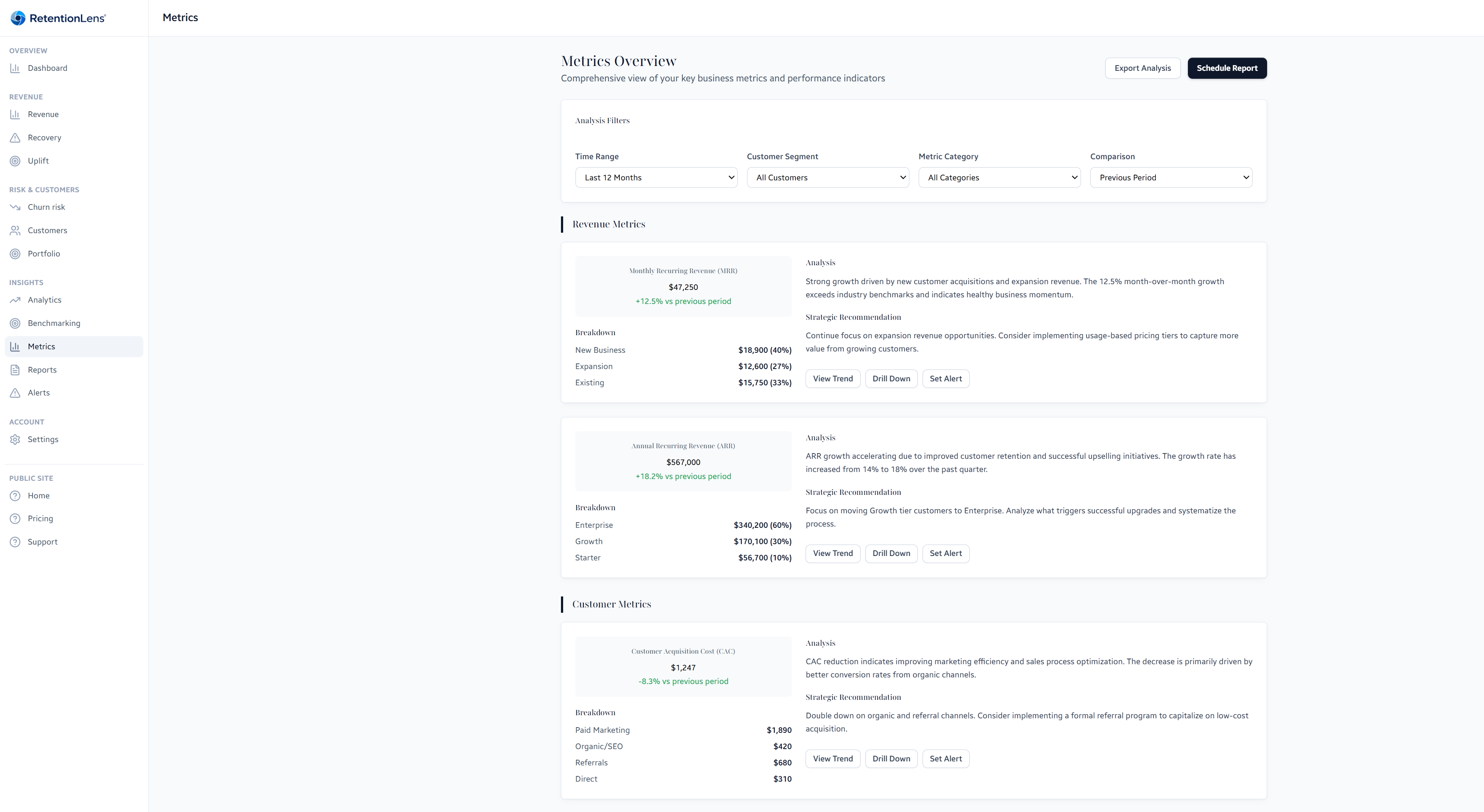The width and height of the screenshot is (1484, 812).
Task: Click the Reports document icon
Action: click(x=15, y=370)
